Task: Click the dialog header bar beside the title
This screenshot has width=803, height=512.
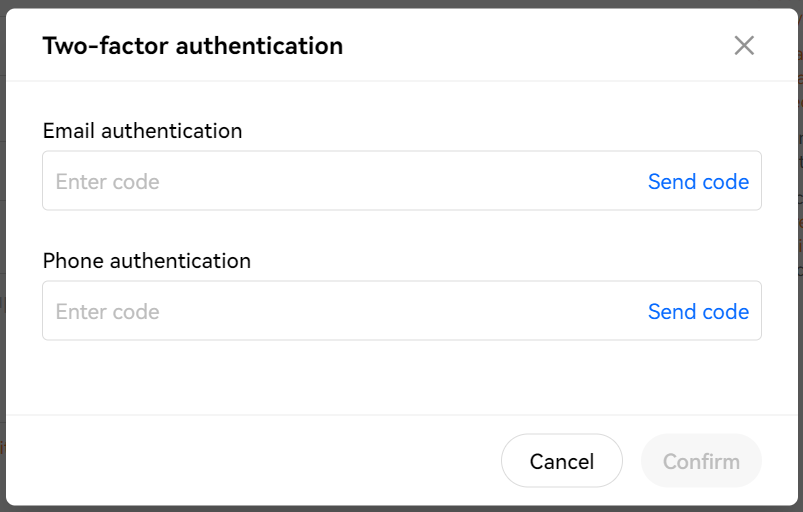Action: 538,46
